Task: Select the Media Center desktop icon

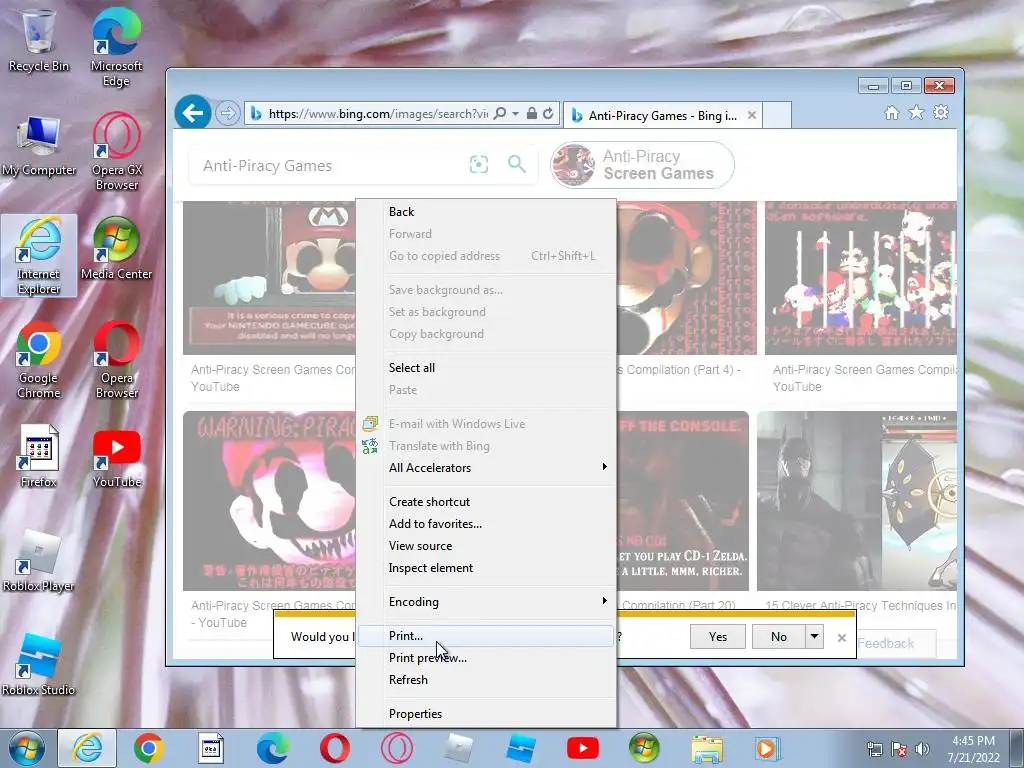Action: (116, 249)
